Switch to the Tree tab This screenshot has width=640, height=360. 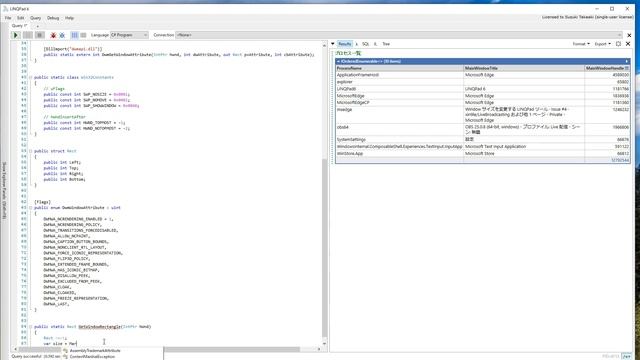[x=386, y=44]
